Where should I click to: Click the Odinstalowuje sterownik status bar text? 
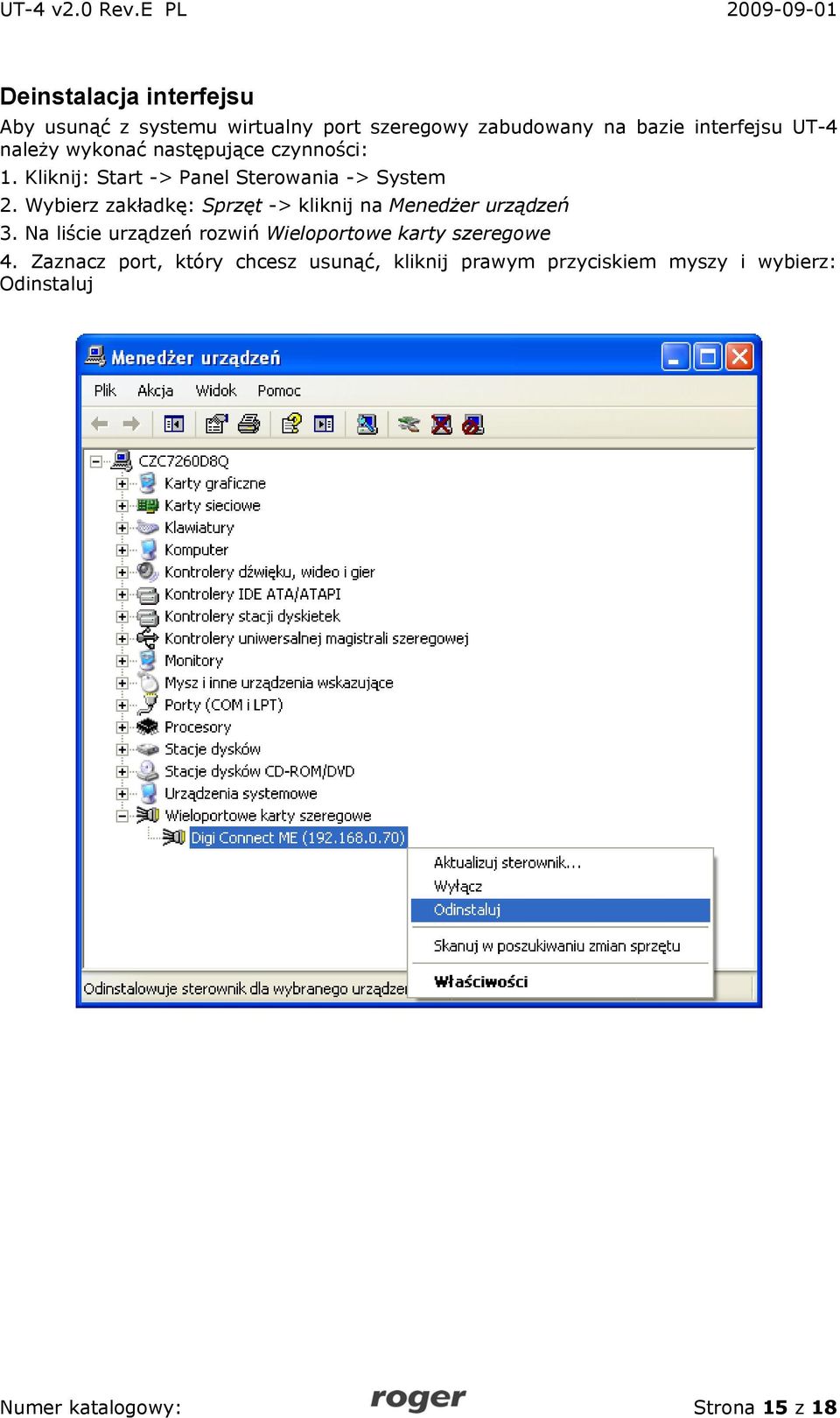pyautogui.click(x=245, y=988)
